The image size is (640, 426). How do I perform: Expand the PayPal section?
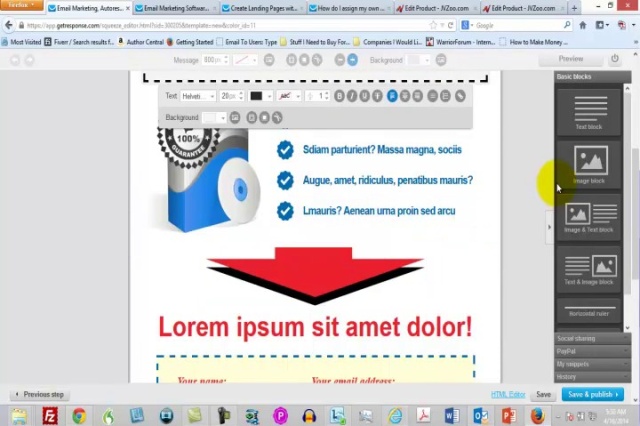[x=592, y=351]
